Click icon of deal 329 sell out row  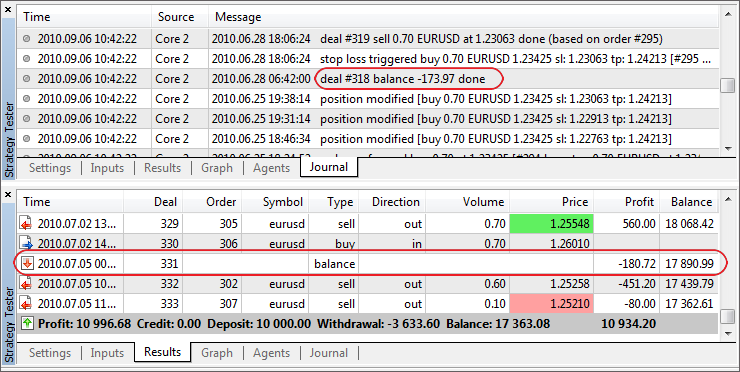pyautogui.click(x=26, y=223)
